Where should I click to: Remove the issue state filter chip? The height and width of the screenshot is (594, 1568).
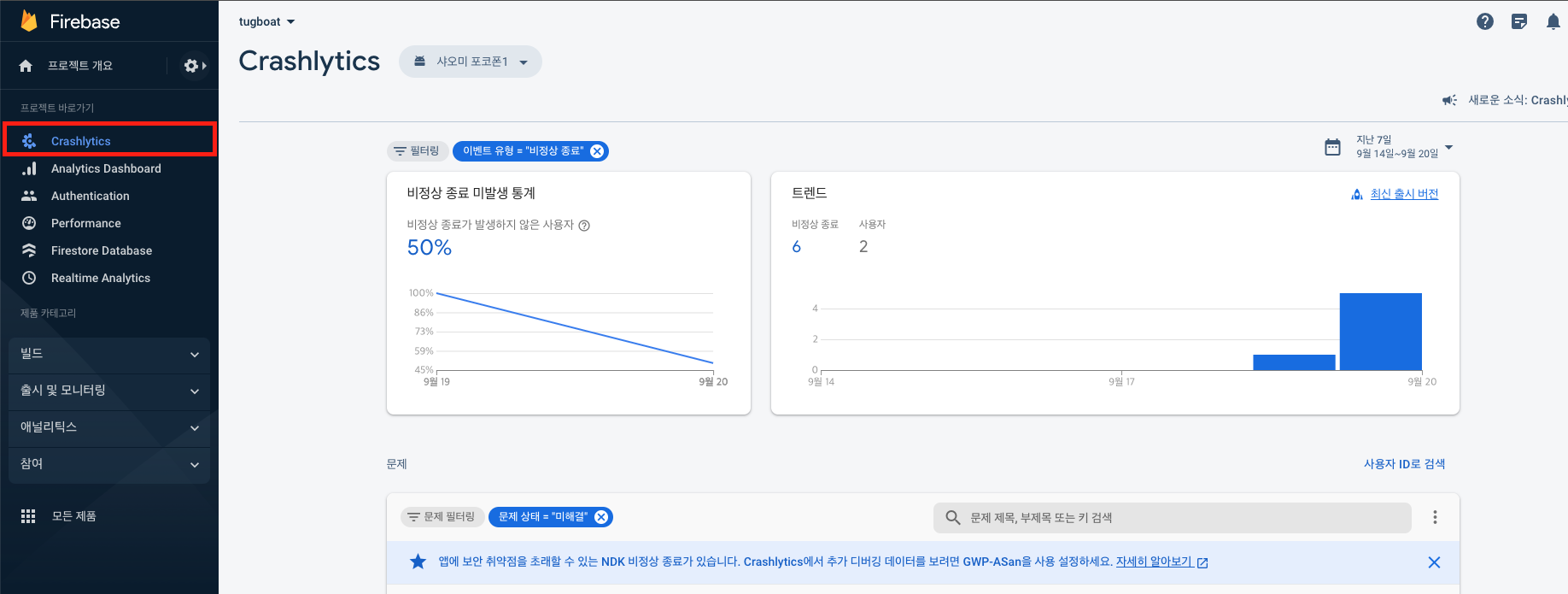(x=601, y=517)
